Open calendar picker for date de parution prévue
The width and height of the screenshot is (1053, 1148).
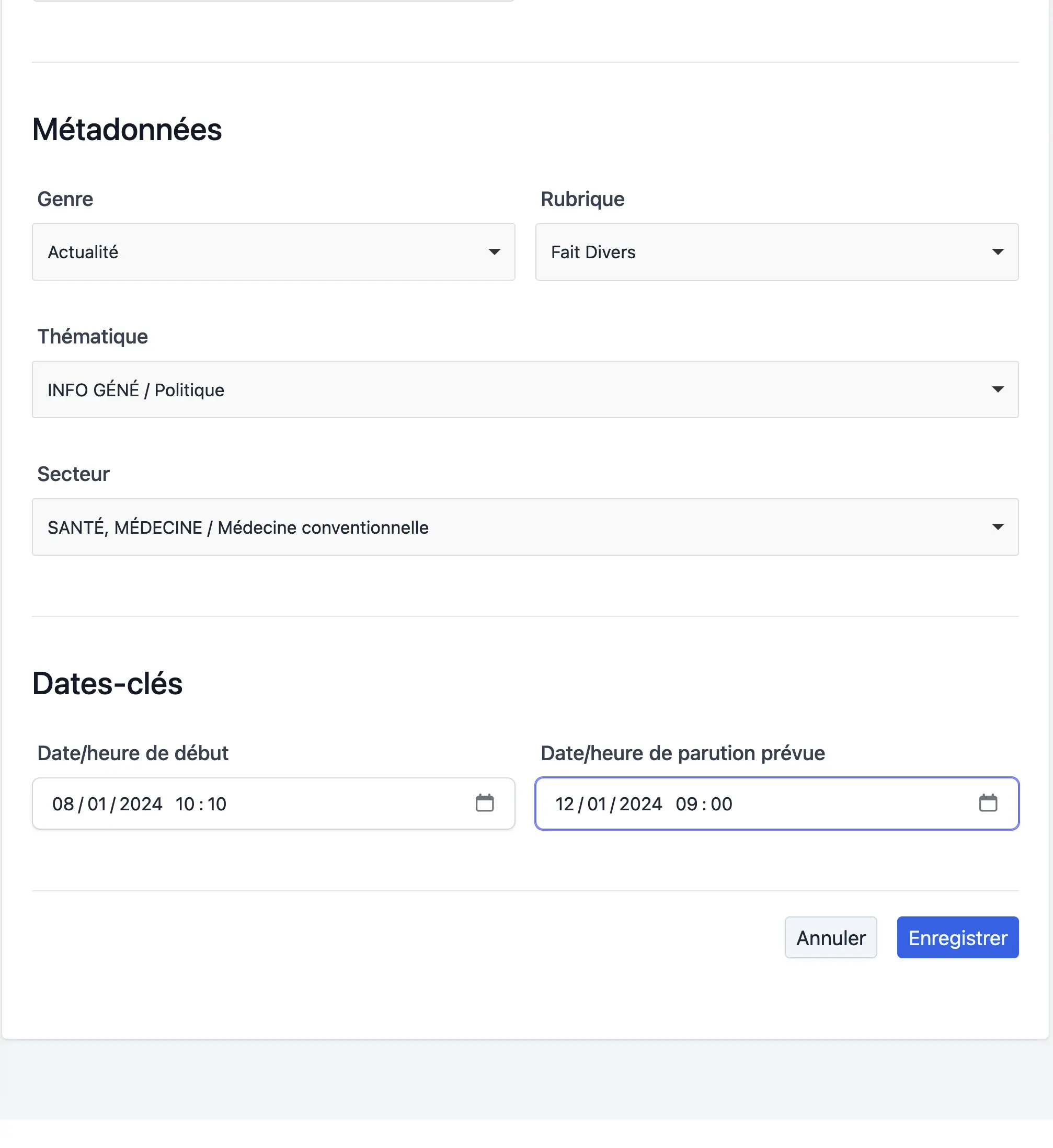click(988, 803)
